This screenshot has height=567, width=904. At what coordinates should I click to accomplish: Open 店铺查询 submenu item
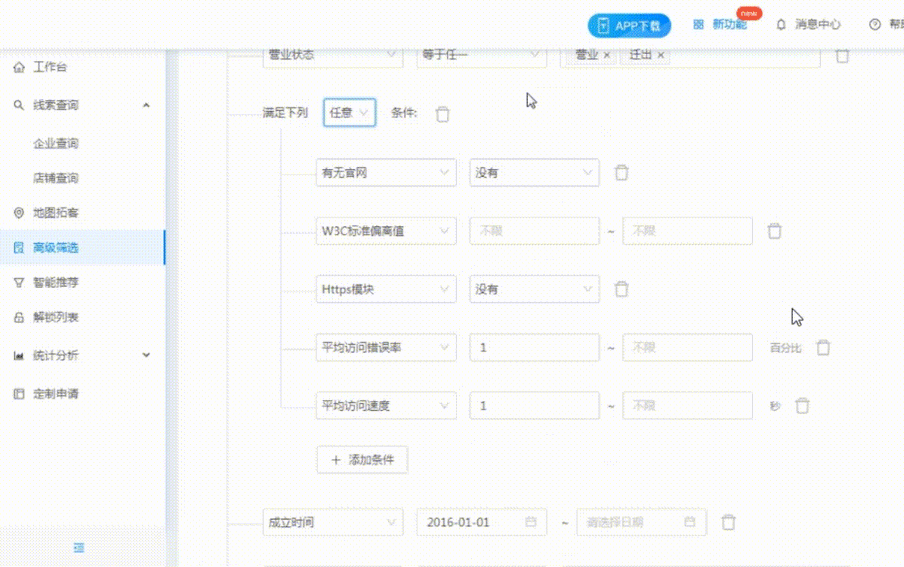(x=56, y=178)
